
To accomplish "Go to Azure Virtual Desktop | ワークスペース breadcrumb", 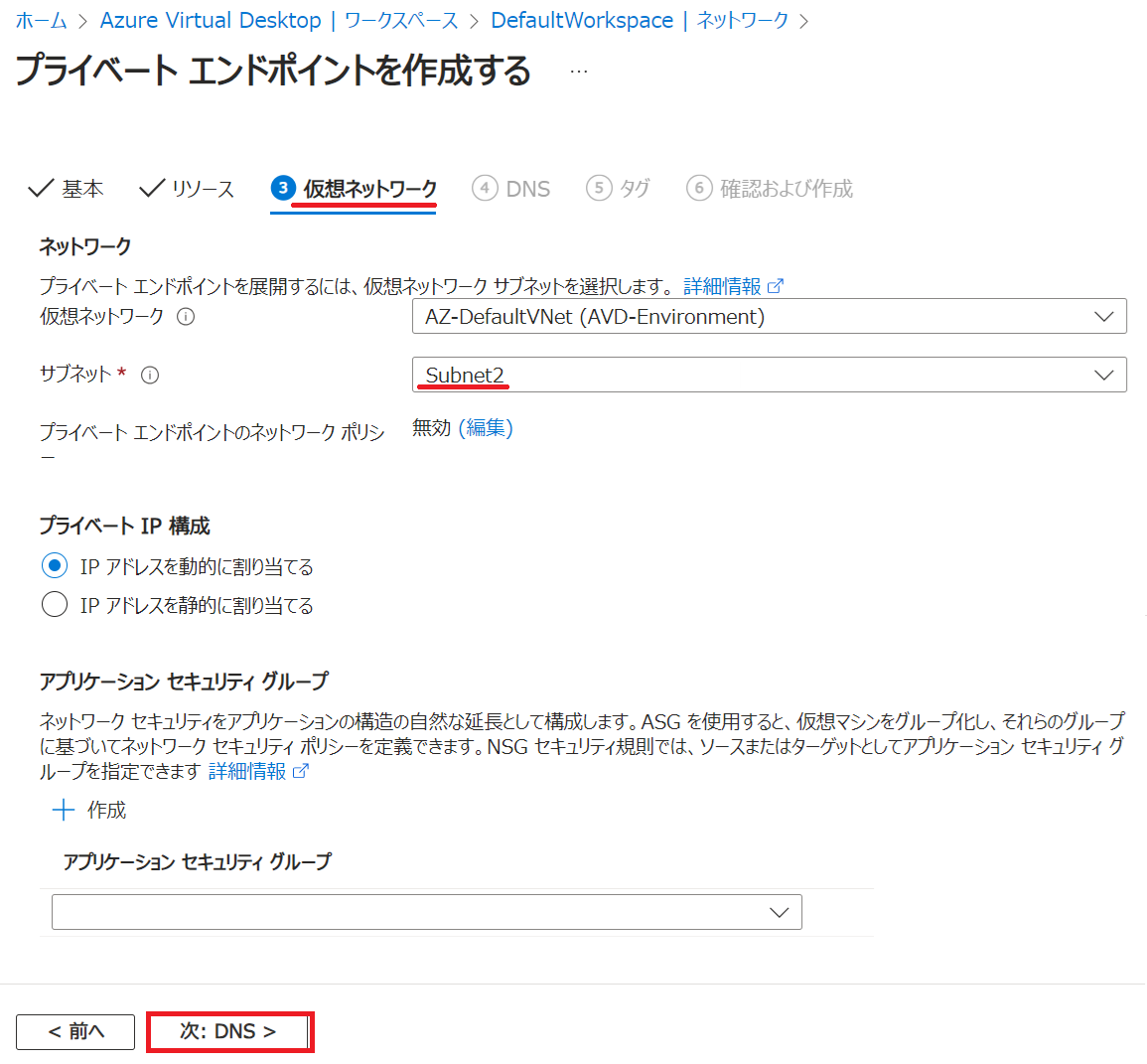I will (x=279, y=21).
